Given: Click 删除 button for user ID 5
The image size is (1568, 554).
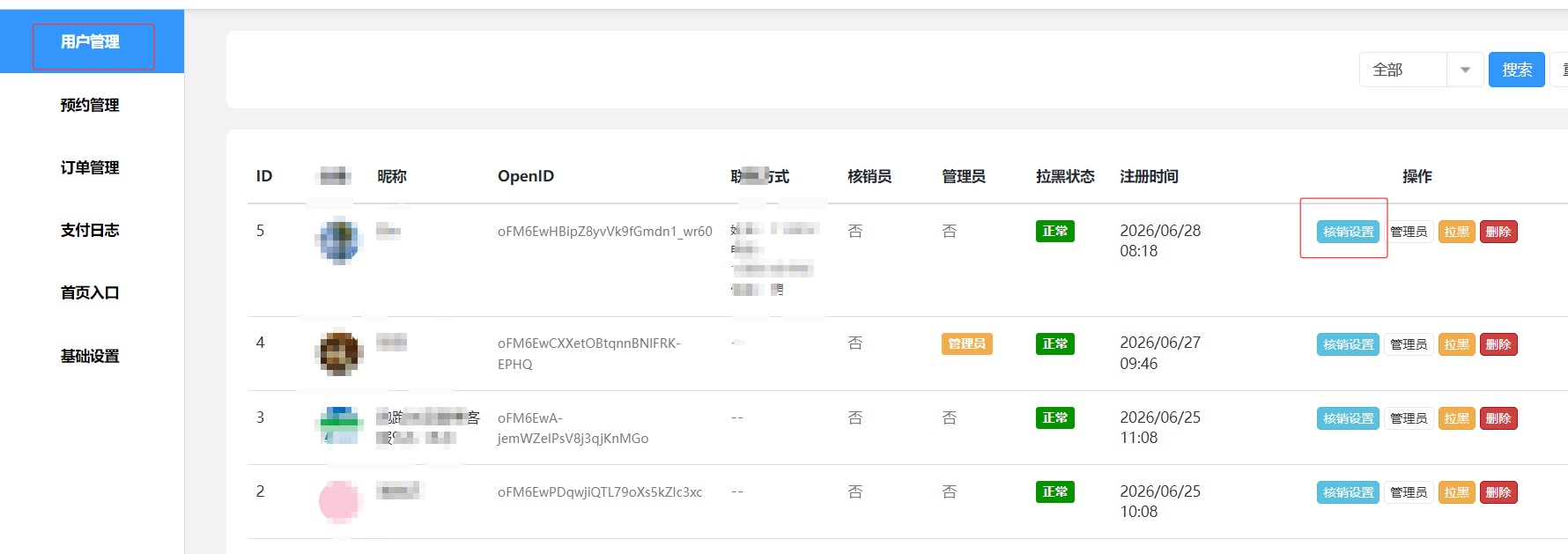Looking at the screenshot, I should pos(1498,232).
